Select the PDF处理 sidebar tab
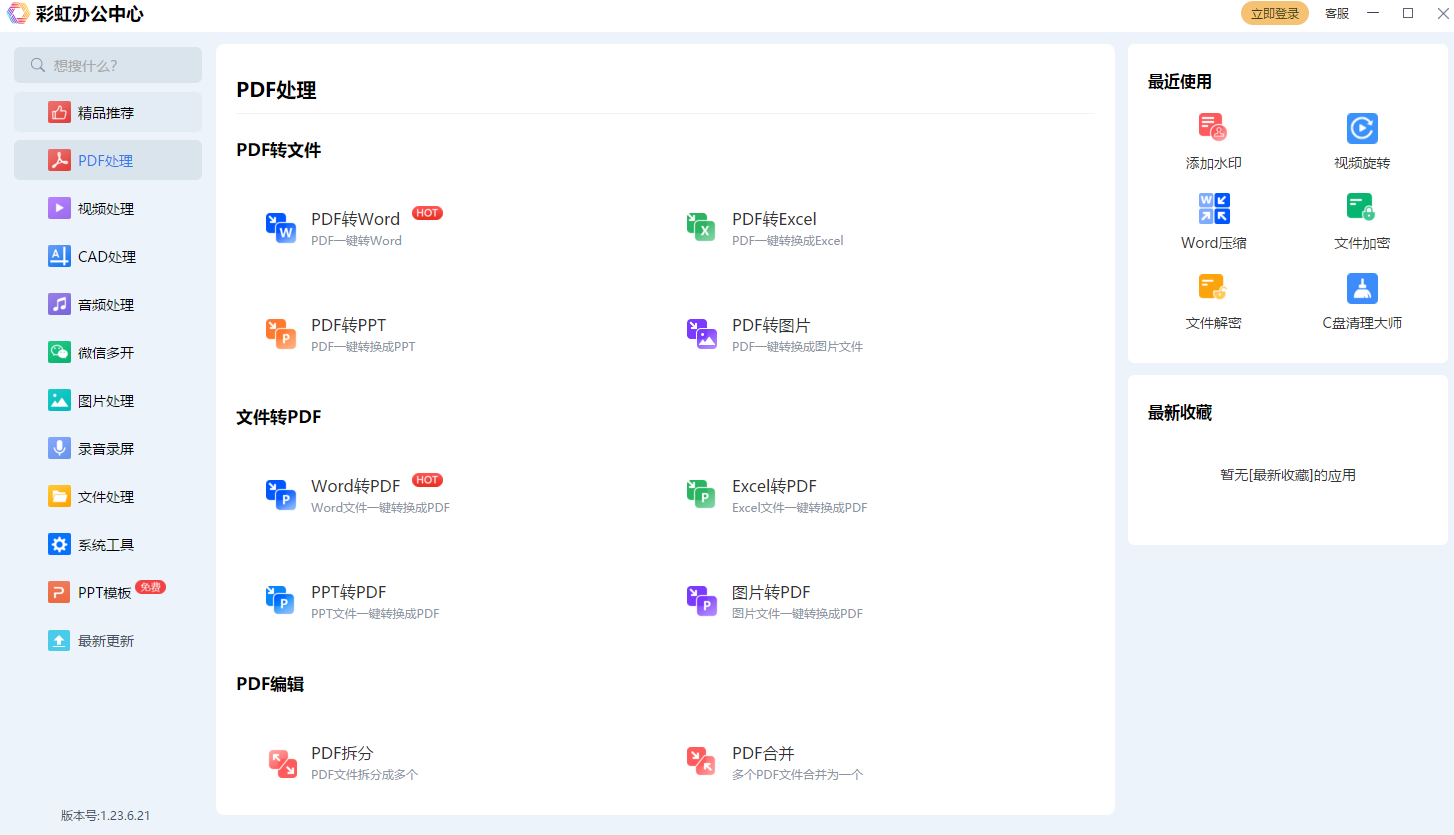1454x835 pixels. pos(108,161)
